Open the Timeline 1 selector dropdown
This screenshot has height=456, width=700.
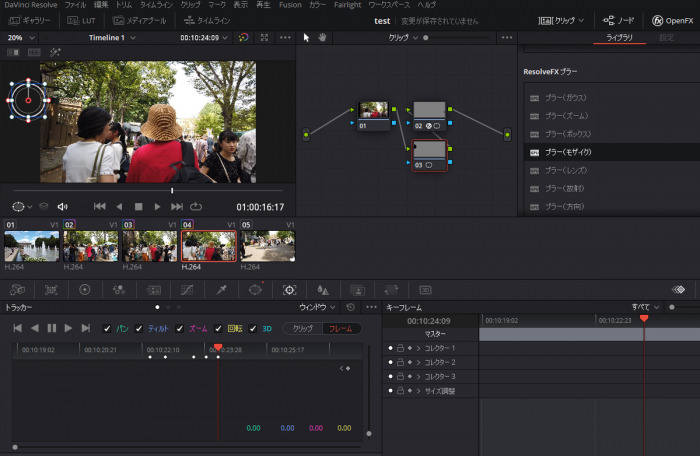tap(112, 38)
